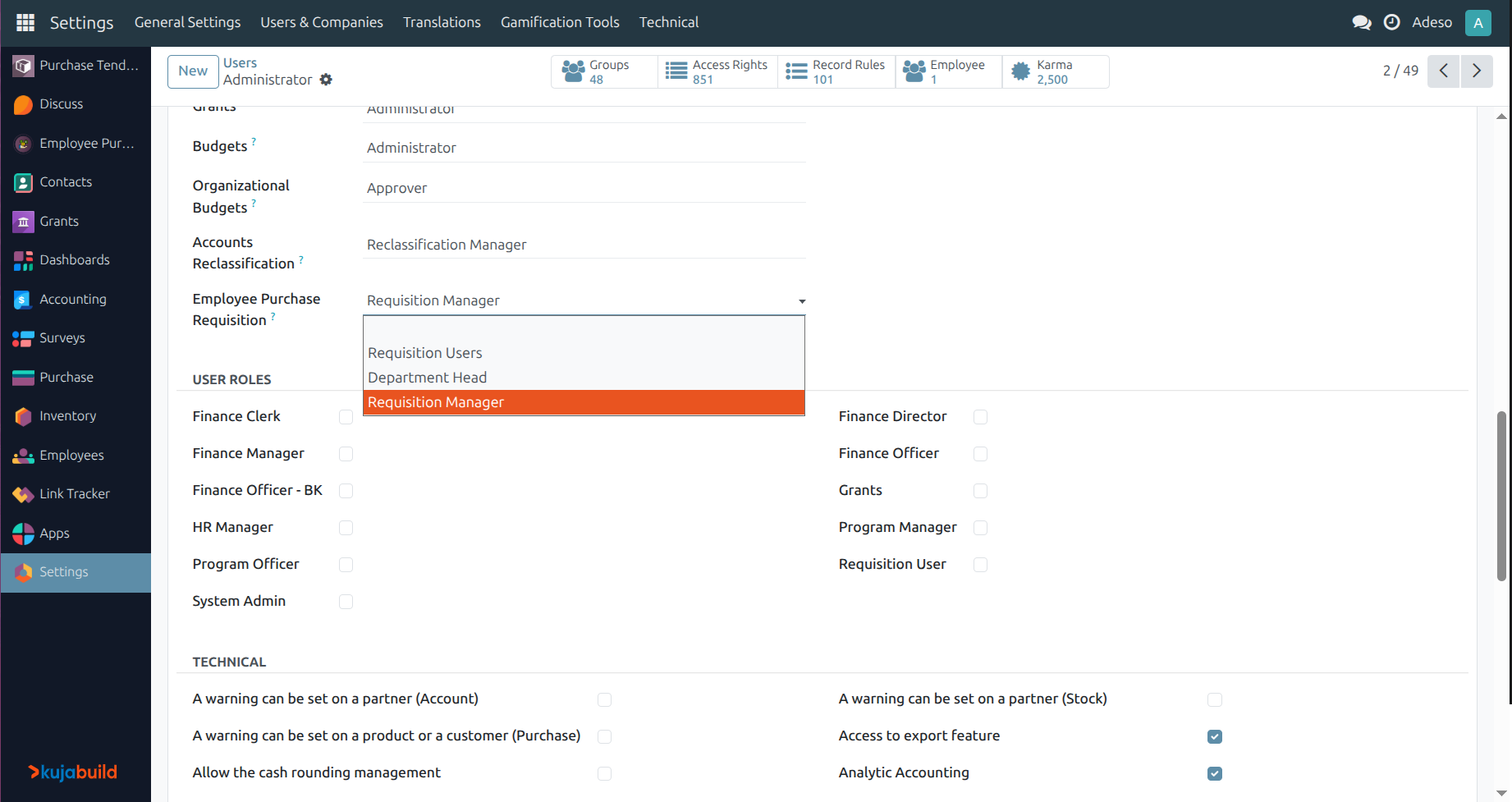Open Apps in sidebar
Screen dimensions: 1512x802
click(x=76, y=533)
